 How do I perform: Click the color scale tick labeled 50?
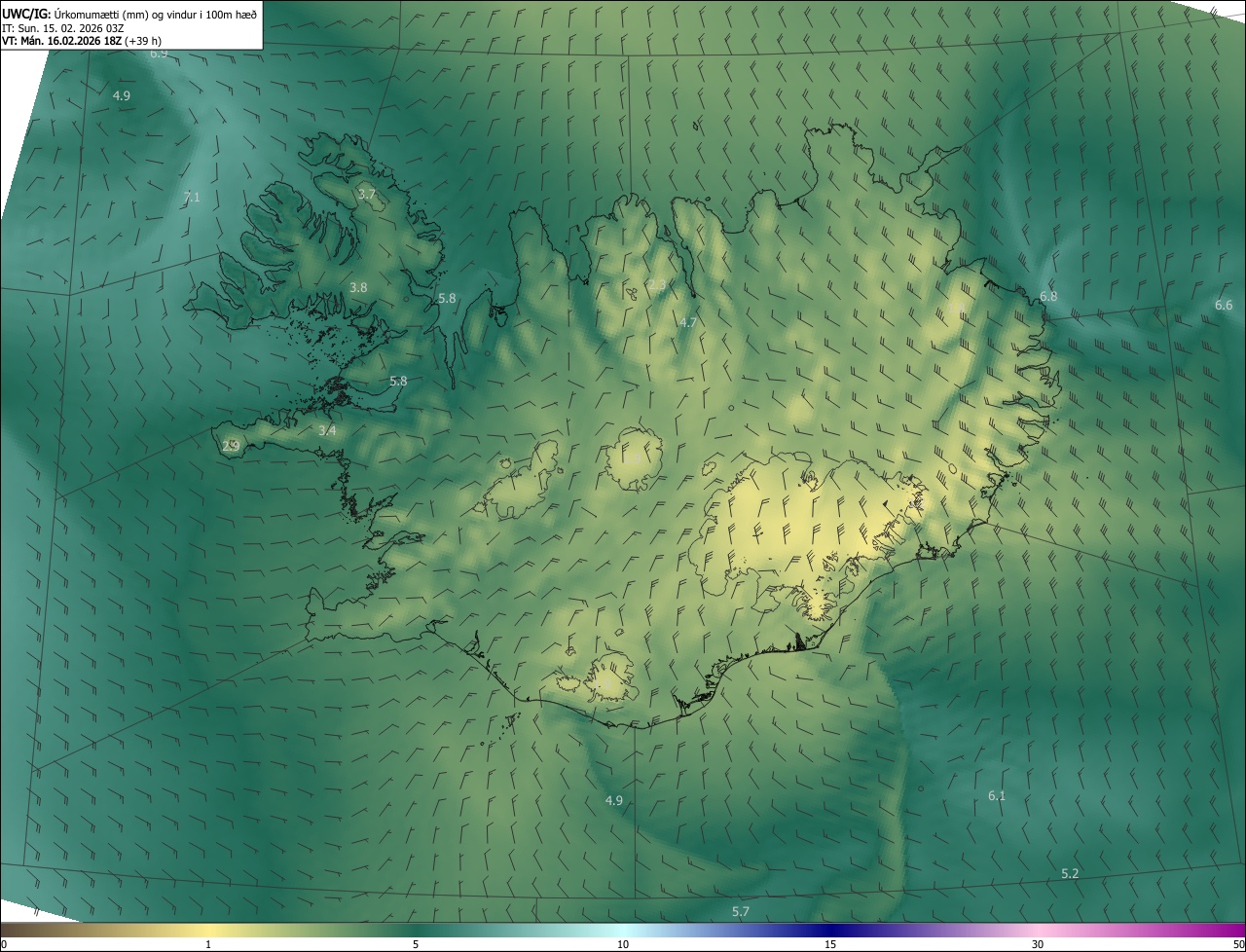[1238, 944]
